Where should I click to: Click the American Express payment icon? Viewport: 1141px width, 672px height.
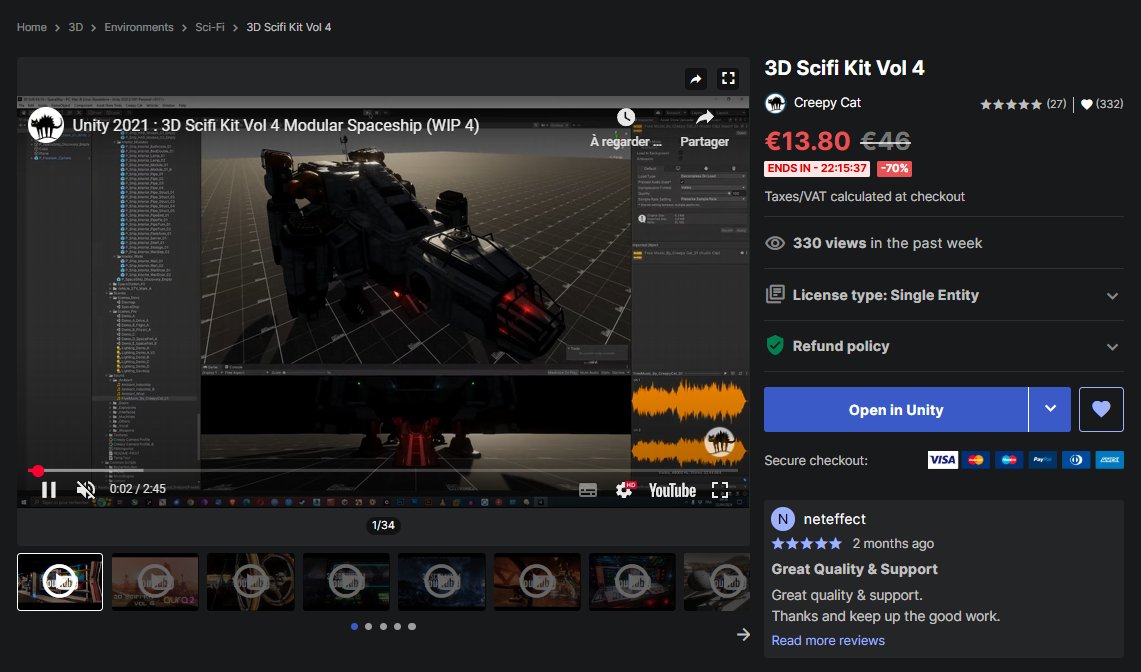[1110, 459]
